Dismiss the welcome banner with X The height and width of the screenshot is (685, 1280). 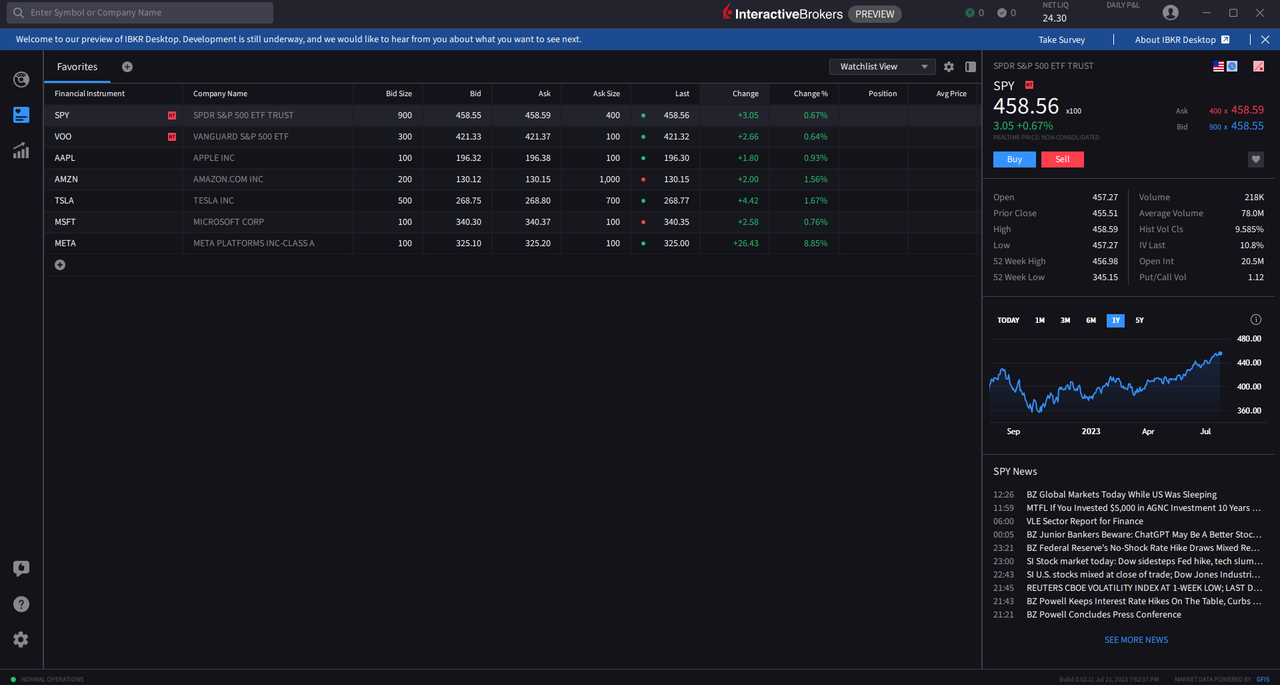[1265, 39]
